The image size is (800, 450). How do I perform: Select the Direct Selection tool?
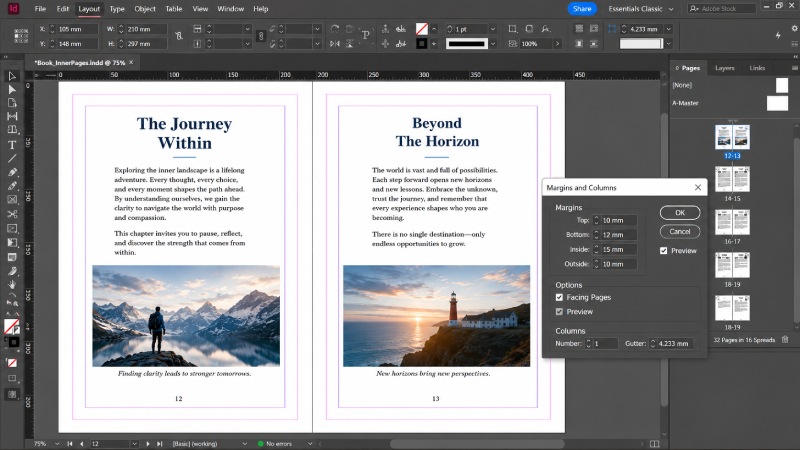click(x=12, y=90)
